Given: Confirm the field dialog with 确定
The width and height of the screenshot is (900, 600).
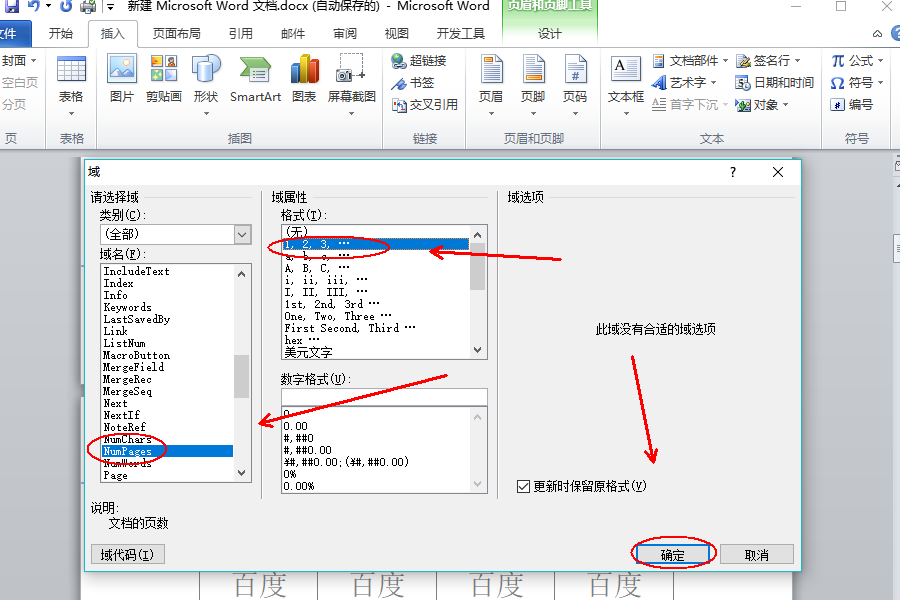Looking at the screenshot, I should (674, 553).
